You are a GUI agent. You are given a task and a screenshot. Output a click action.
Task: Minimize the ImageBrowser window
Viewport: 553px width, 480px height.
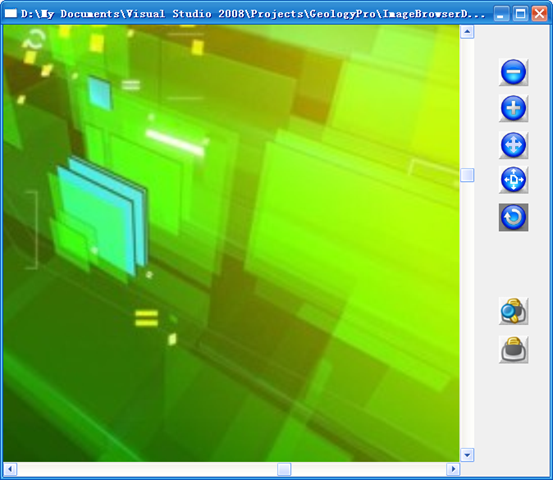(501, 14)
